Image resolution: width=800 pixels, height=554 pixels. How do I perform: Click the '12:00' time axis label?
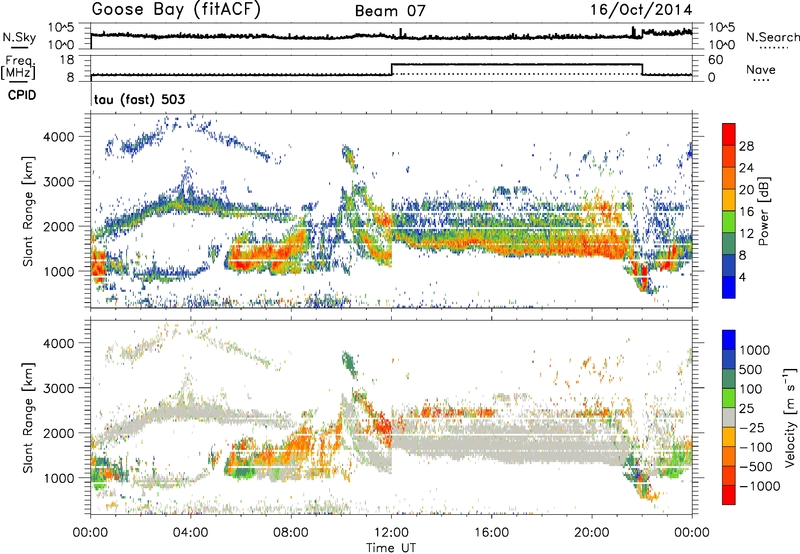(x=391, y=533)
